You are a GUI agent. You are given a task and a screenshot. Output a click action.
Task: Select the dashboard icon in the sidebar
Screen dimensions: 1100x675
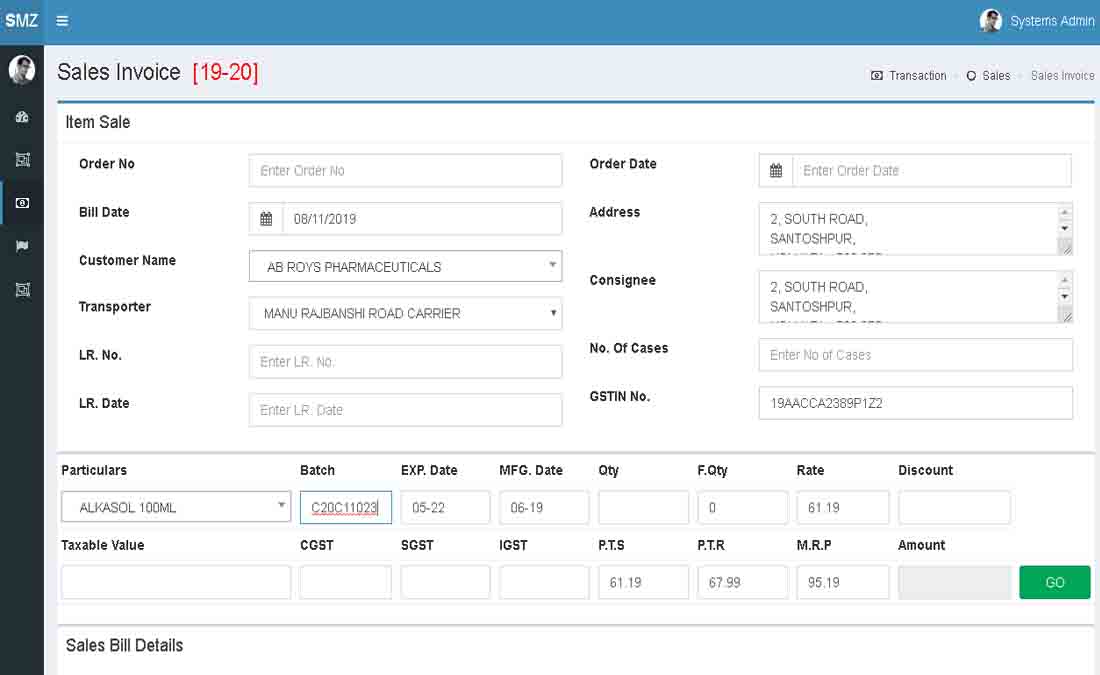[22, 117]
